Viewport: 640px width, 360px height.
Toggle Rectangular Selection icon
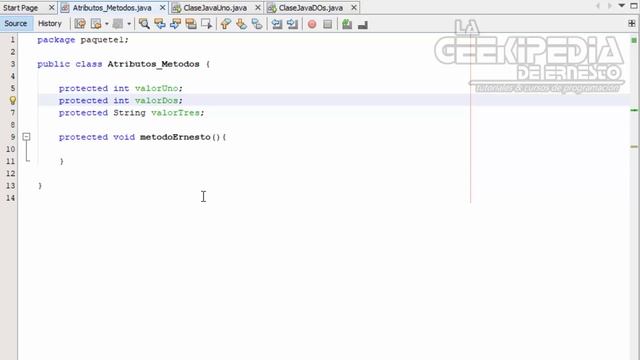coord(207,24)
